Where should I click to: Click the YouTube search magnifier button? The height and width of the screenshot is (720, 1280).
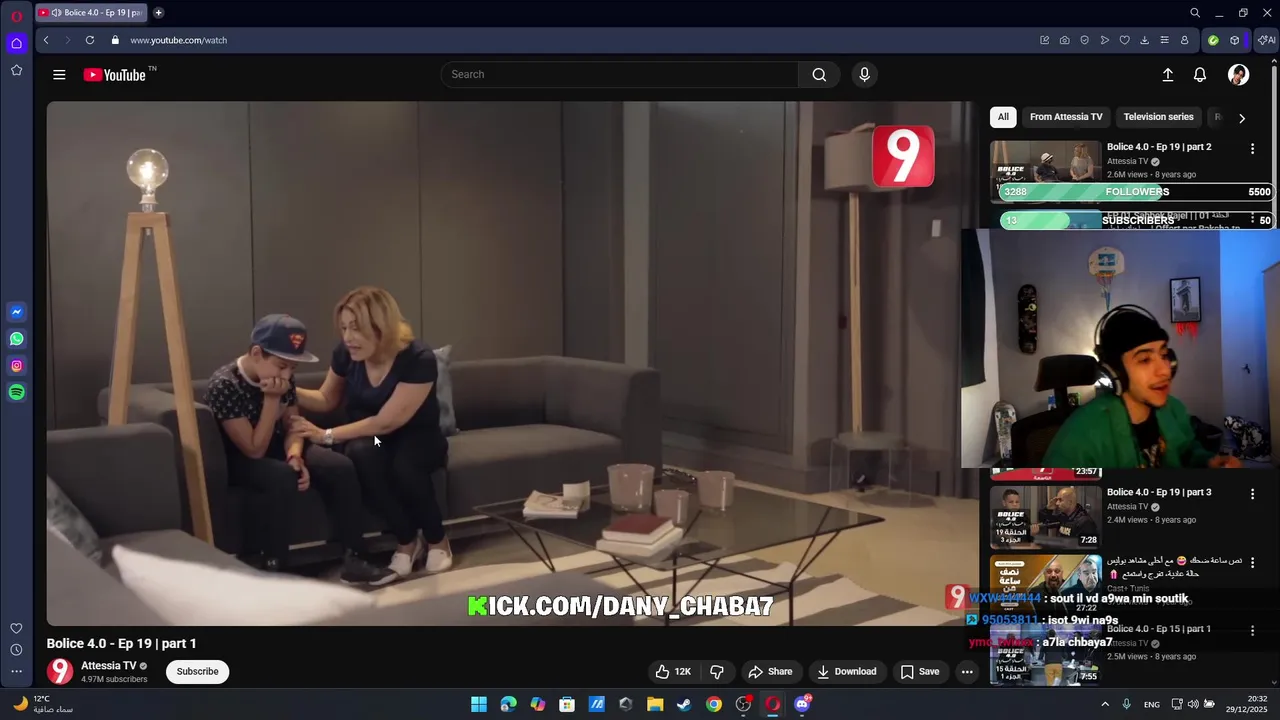tap(819, 75)
